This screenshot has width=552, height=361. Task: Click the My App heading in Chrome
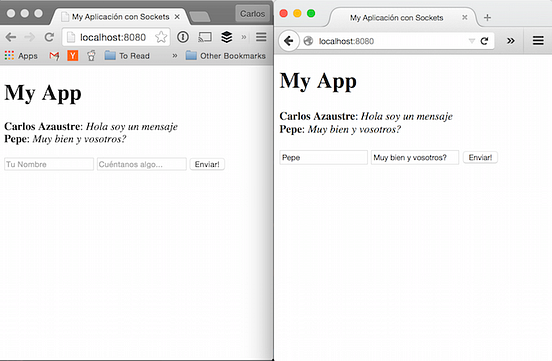(x=43, y=93)
